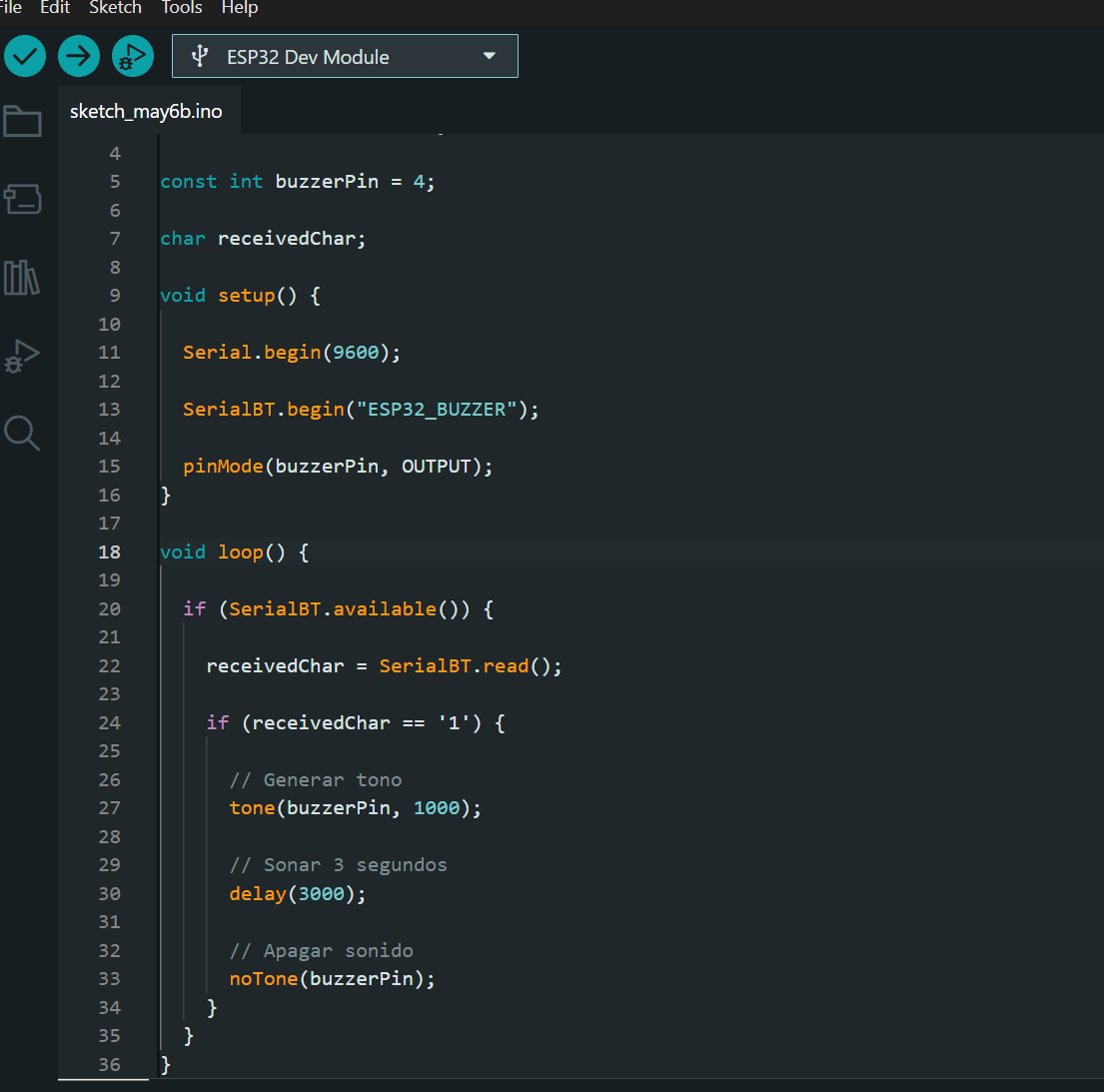Click line number 27 in the gutter
Viewport: 1104px width, 1092px height.
pos(110,808)
